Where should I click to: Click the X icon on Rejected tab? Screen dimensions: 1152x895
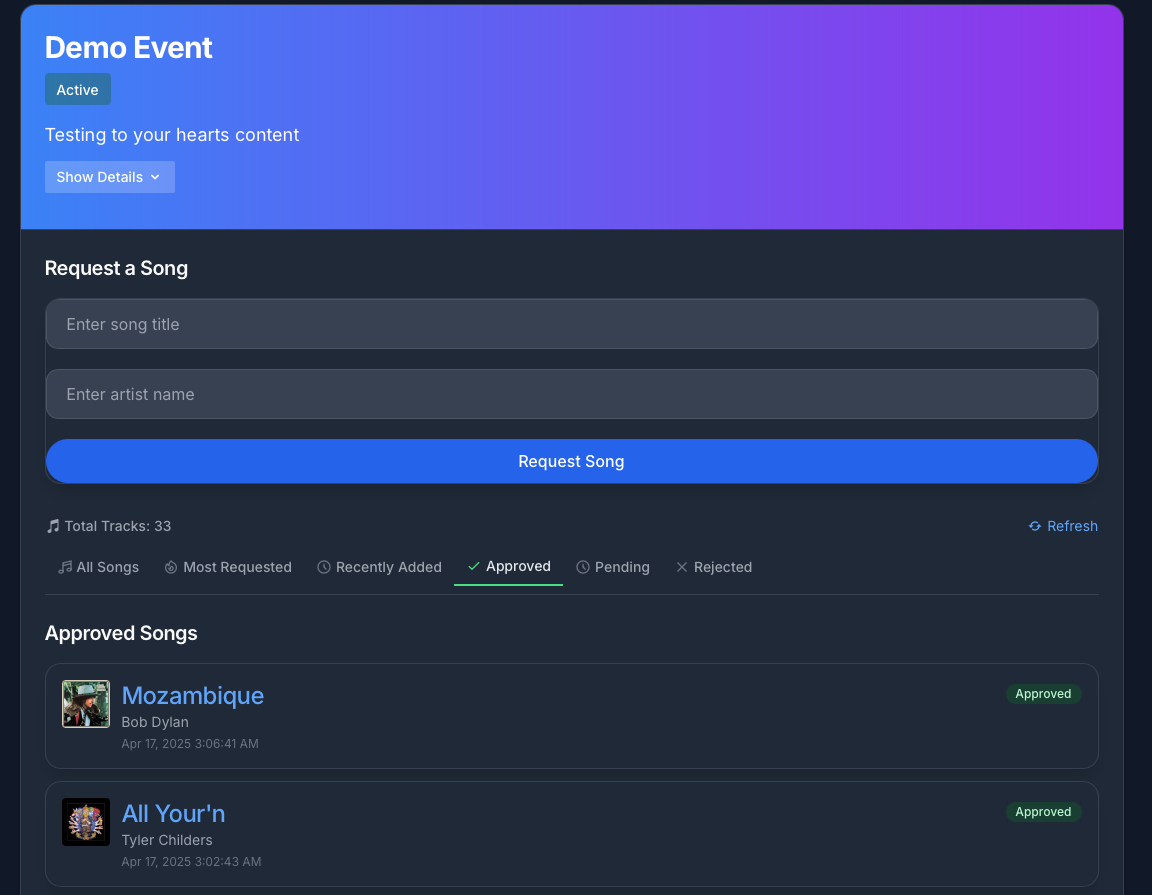(682, 567)
